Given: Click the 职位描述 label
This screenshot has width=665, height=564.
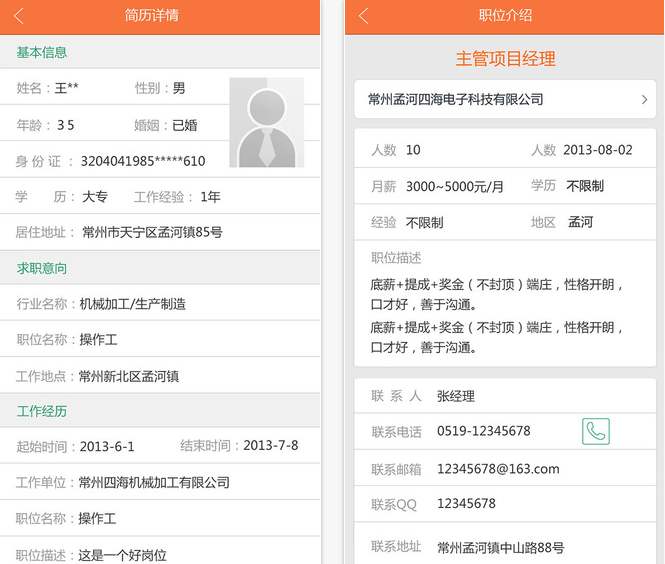Looking at the screenshot, I should click(x=396, y=258).
